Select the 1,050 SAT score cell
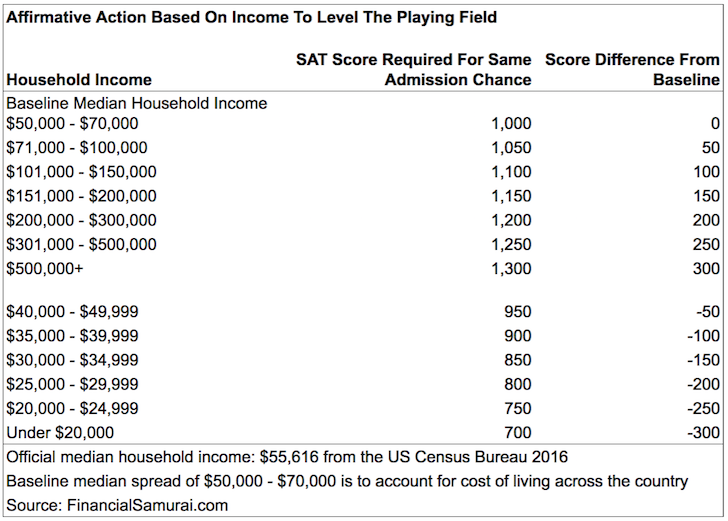728x521 pixels. point(511,148)
